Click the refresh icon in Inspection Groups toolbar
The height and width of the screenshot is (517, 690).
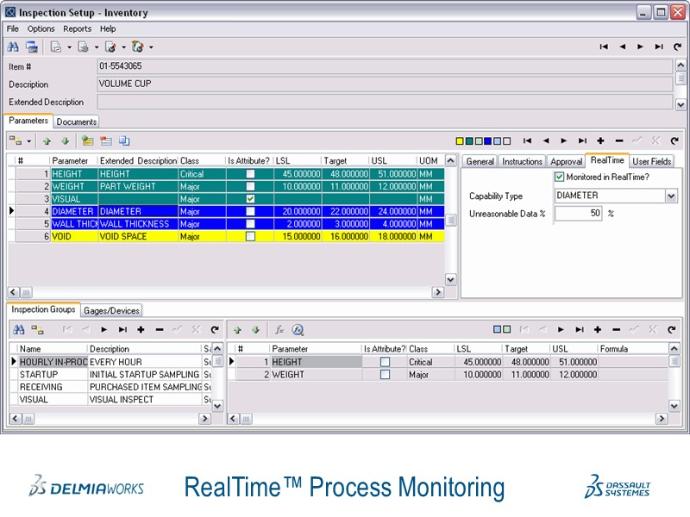pyautogui.click(x=213, y=329)
